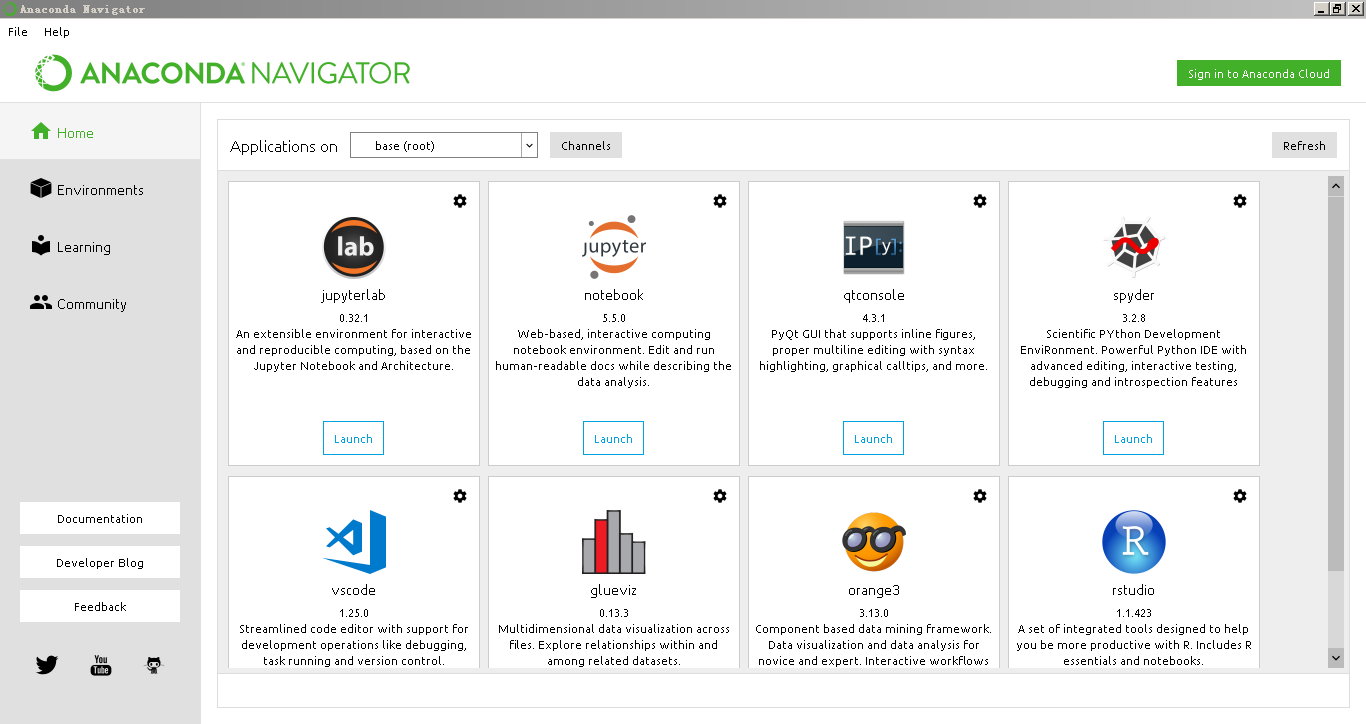Launch spyder
The height and width of the screenshot is (724, 1366).
(1133, 438)
